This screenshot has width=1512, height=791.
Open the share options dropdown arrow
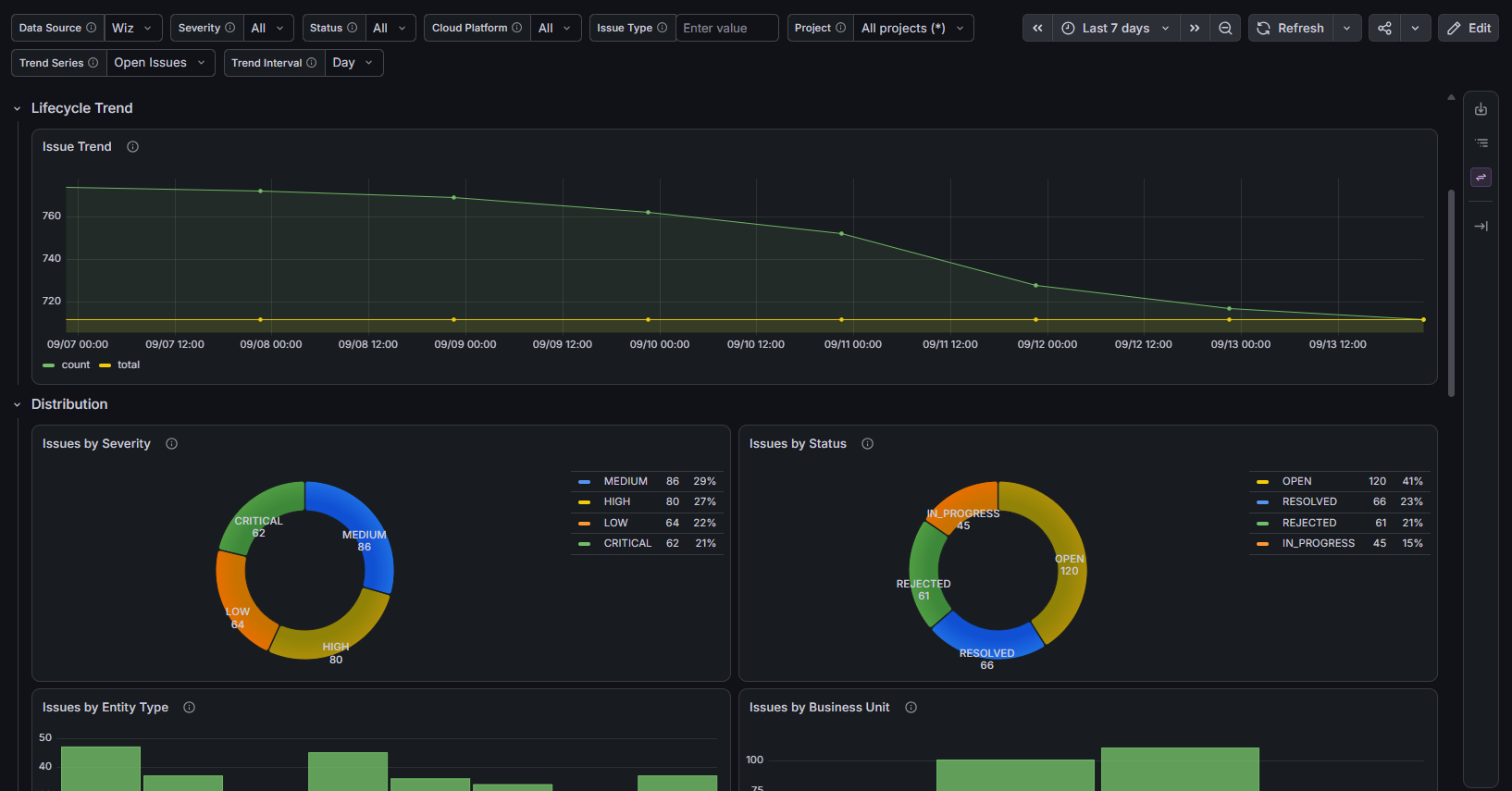(1415, 28)
